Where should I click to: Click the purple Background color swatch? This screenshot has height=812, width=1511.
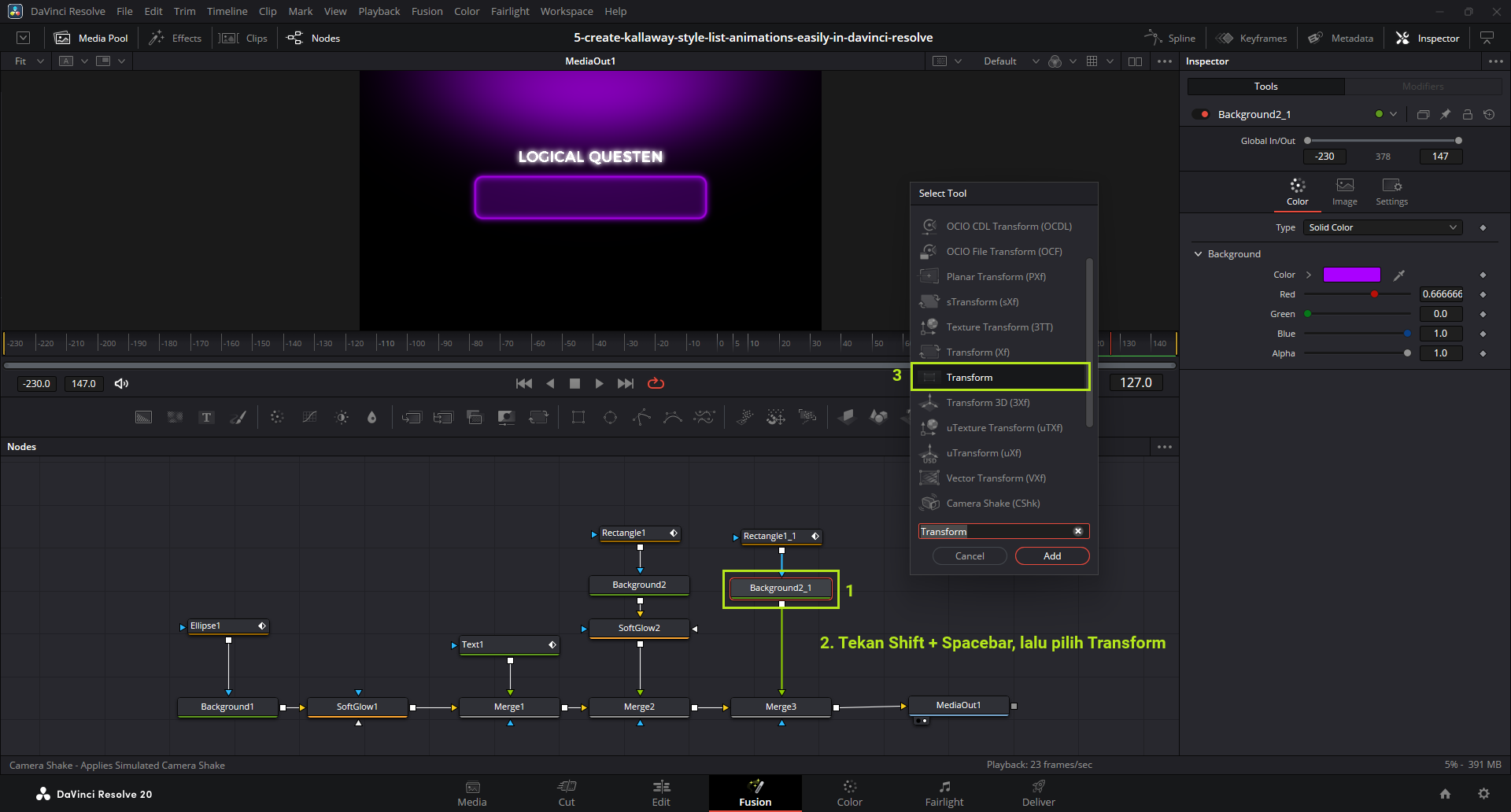tap(1351, 275)
